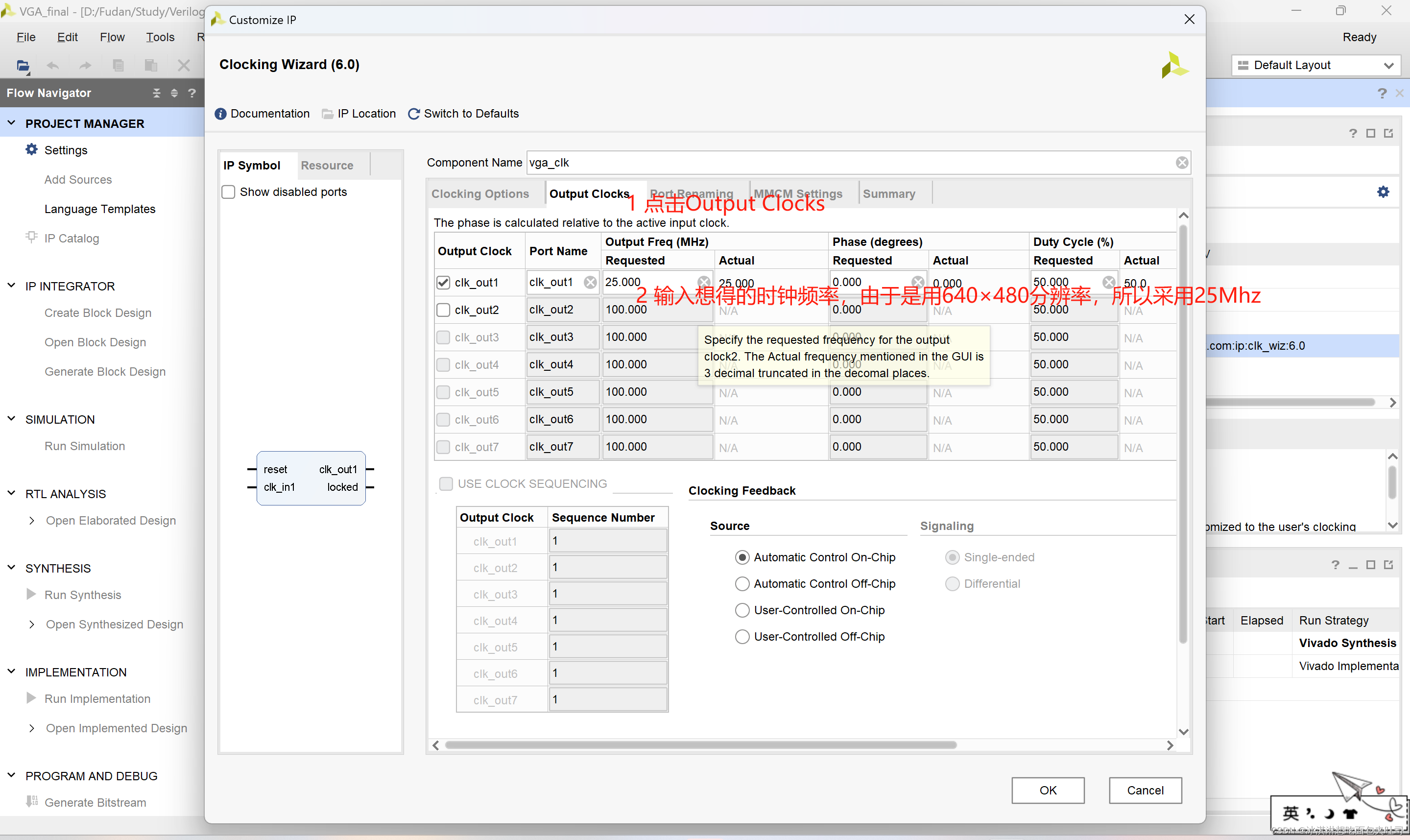Collapse RTL ANALYSIS section
1410x840 pixels.
(11, 493)
